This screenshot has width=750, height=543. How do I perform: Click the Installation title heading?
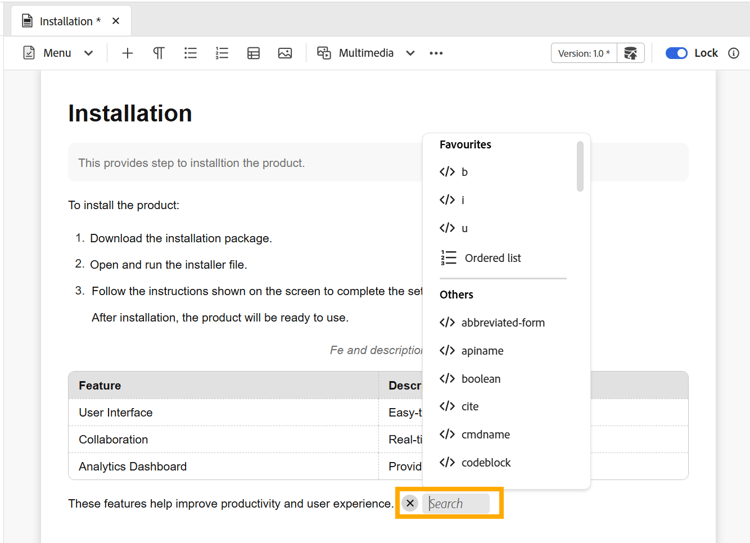pos(130,113)
